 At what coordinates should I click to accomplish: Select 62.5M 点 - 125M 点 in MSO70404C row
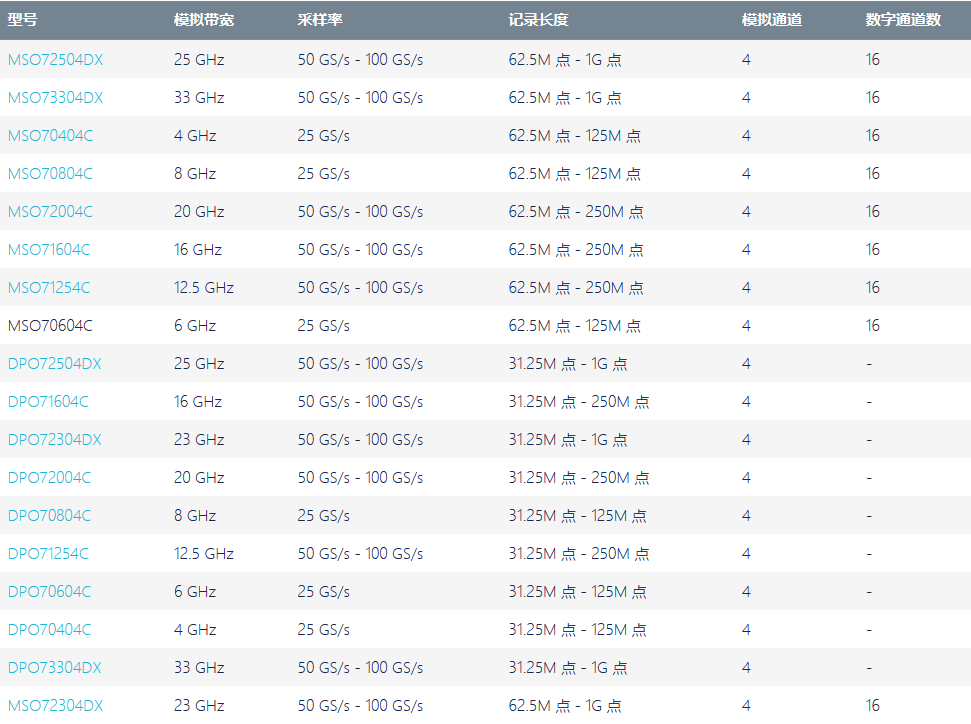click(x=575, y=136)
